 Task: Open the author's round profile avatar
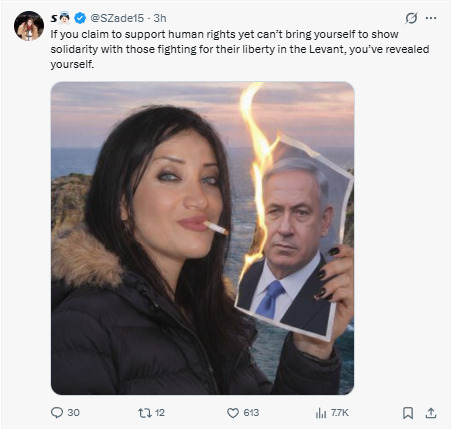pyautogui.click(x=29, y=26)
